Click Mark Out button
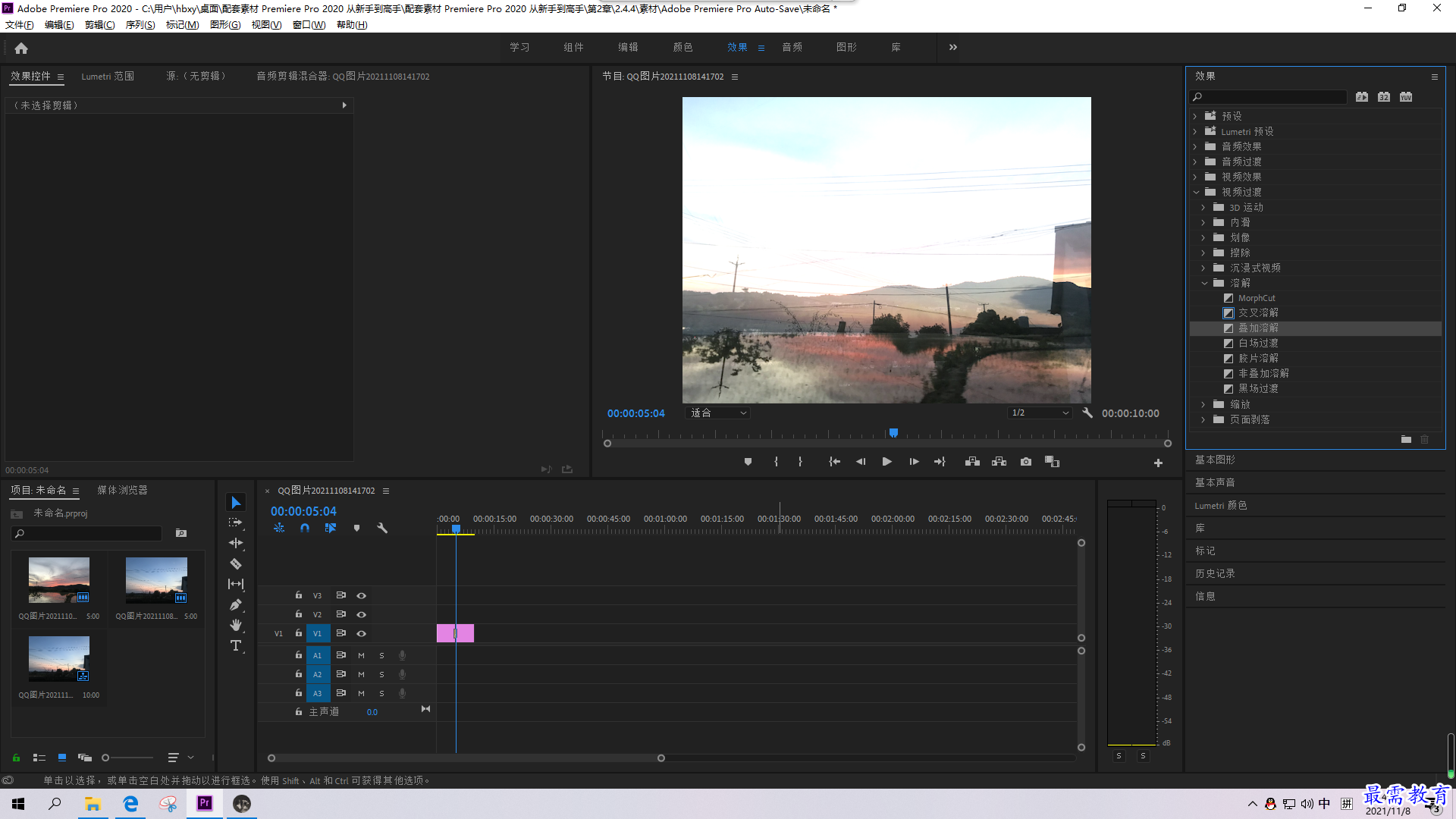This screenshot has width=1456, height=819. coord(800,462)
